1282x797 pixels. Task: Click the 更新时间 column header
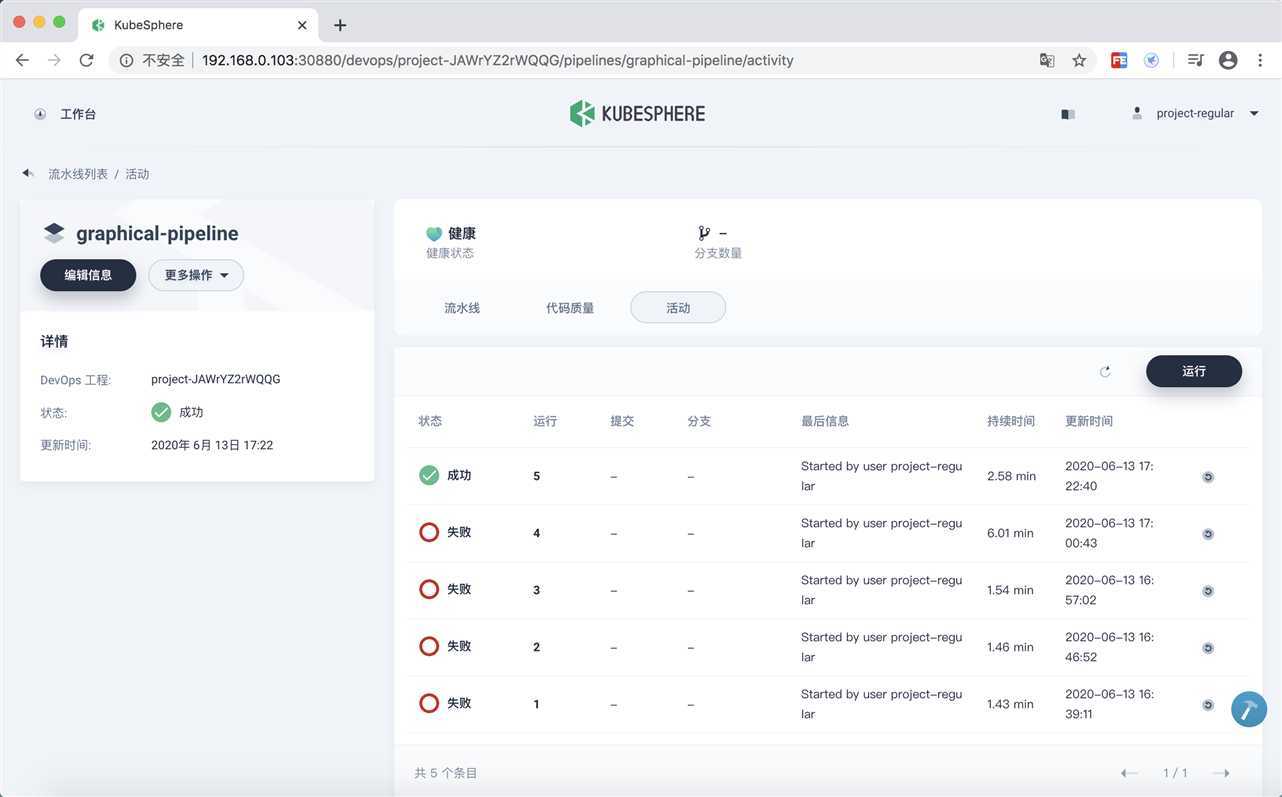tap(1089, 421)
